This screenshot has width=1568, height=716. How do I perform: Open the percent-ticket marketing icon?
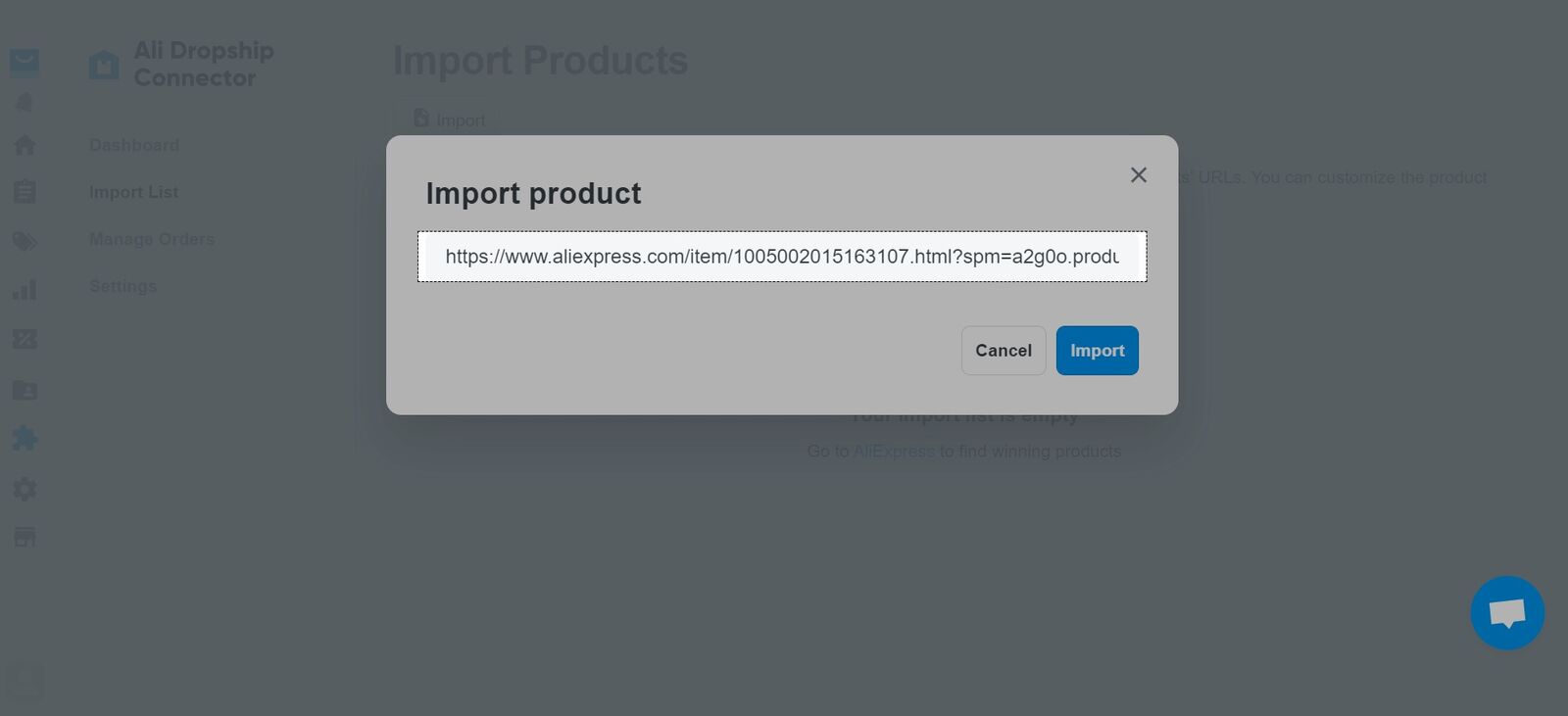24,339
